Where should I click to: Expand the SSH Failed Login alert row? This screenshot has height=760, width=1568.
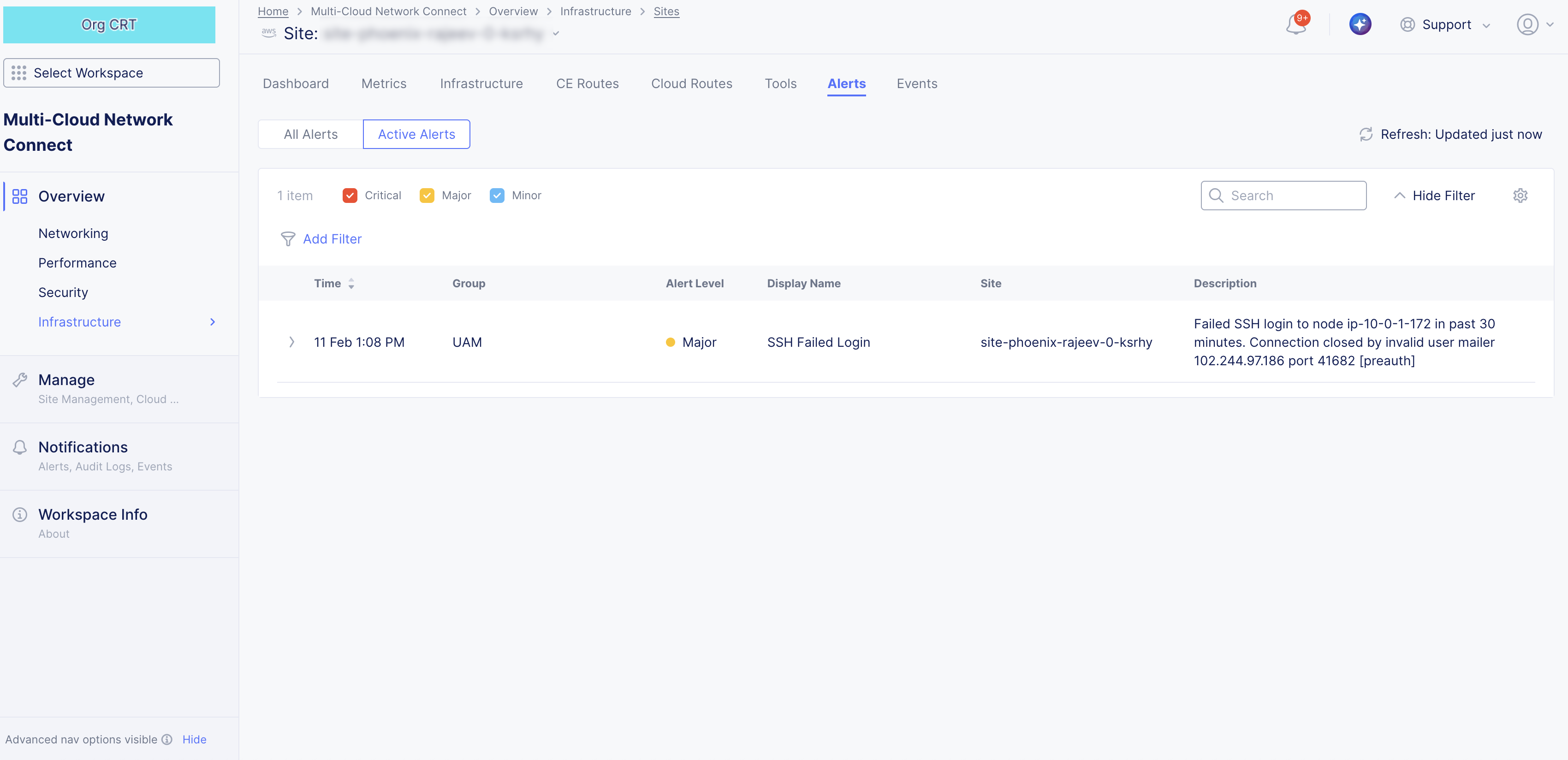coord(291,342)
